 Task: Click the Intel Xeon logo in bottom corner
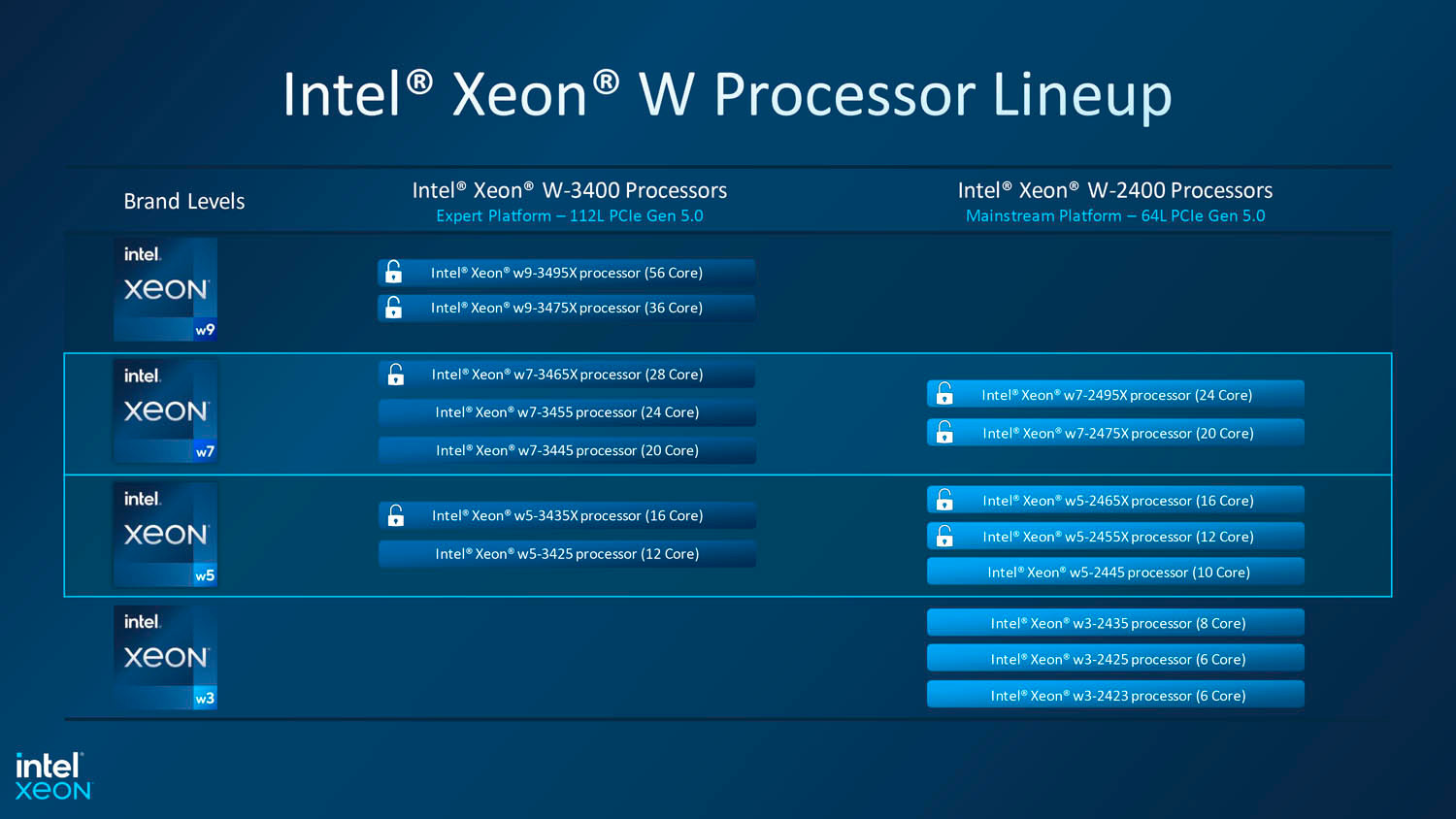pos(52,776)
